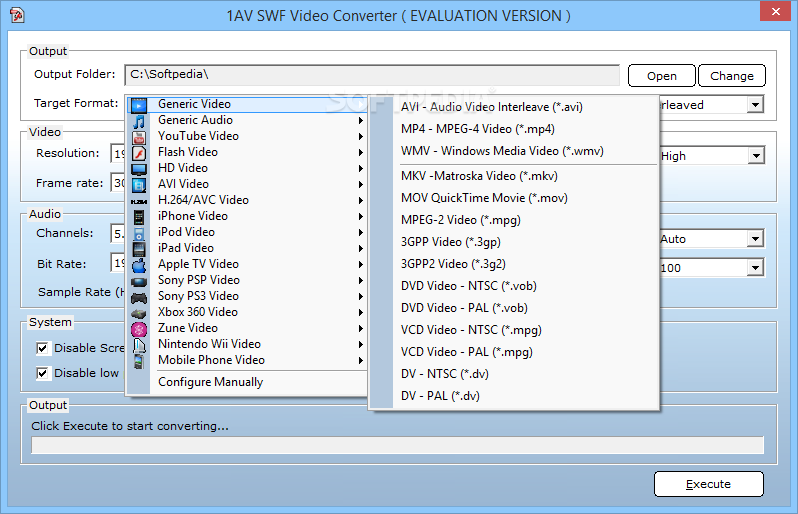
Task: Click the Flash Video icon
Action: [x=139, y=153]
